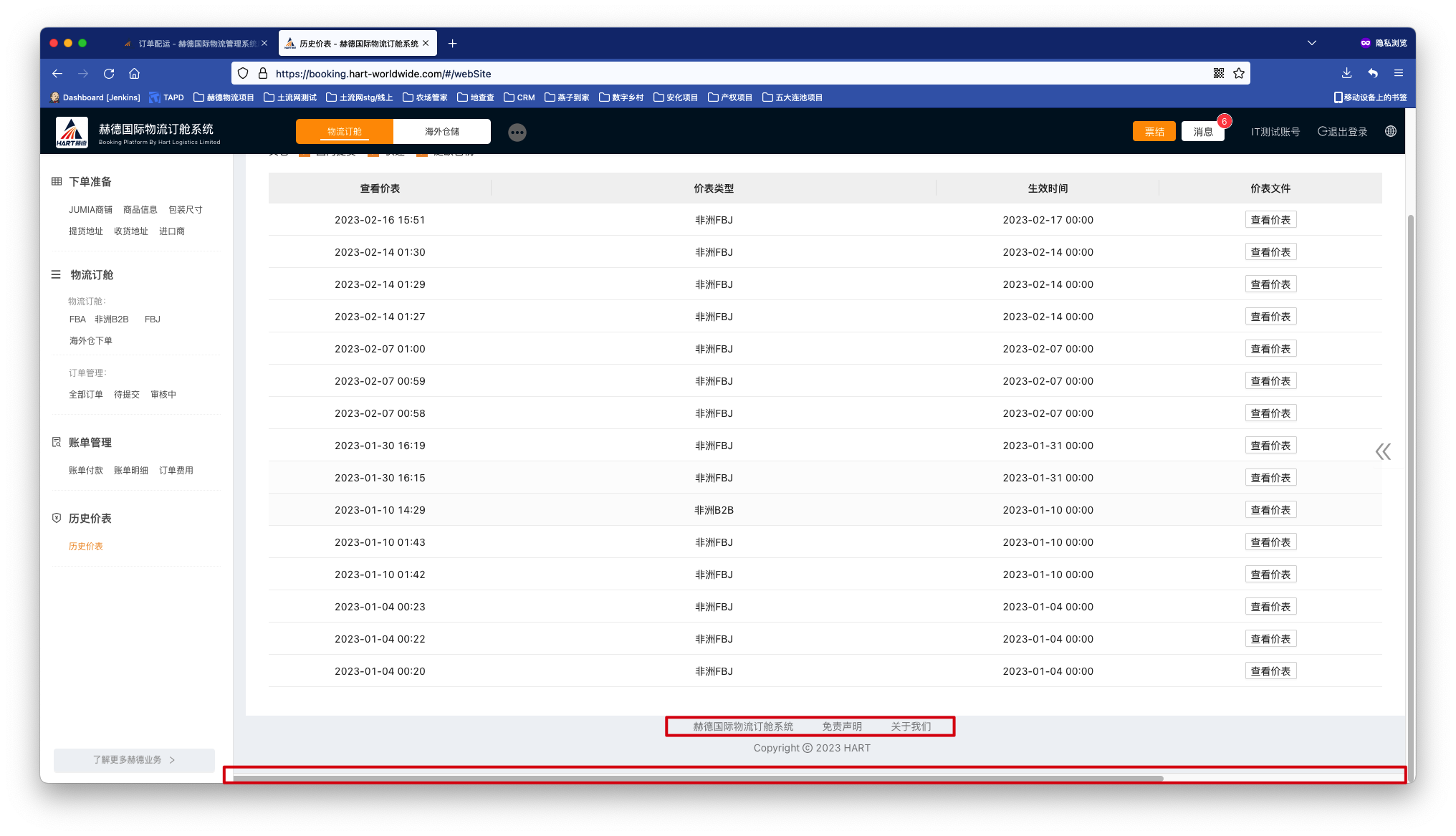Open the 消息 messages button with badge

[1202, 132]
